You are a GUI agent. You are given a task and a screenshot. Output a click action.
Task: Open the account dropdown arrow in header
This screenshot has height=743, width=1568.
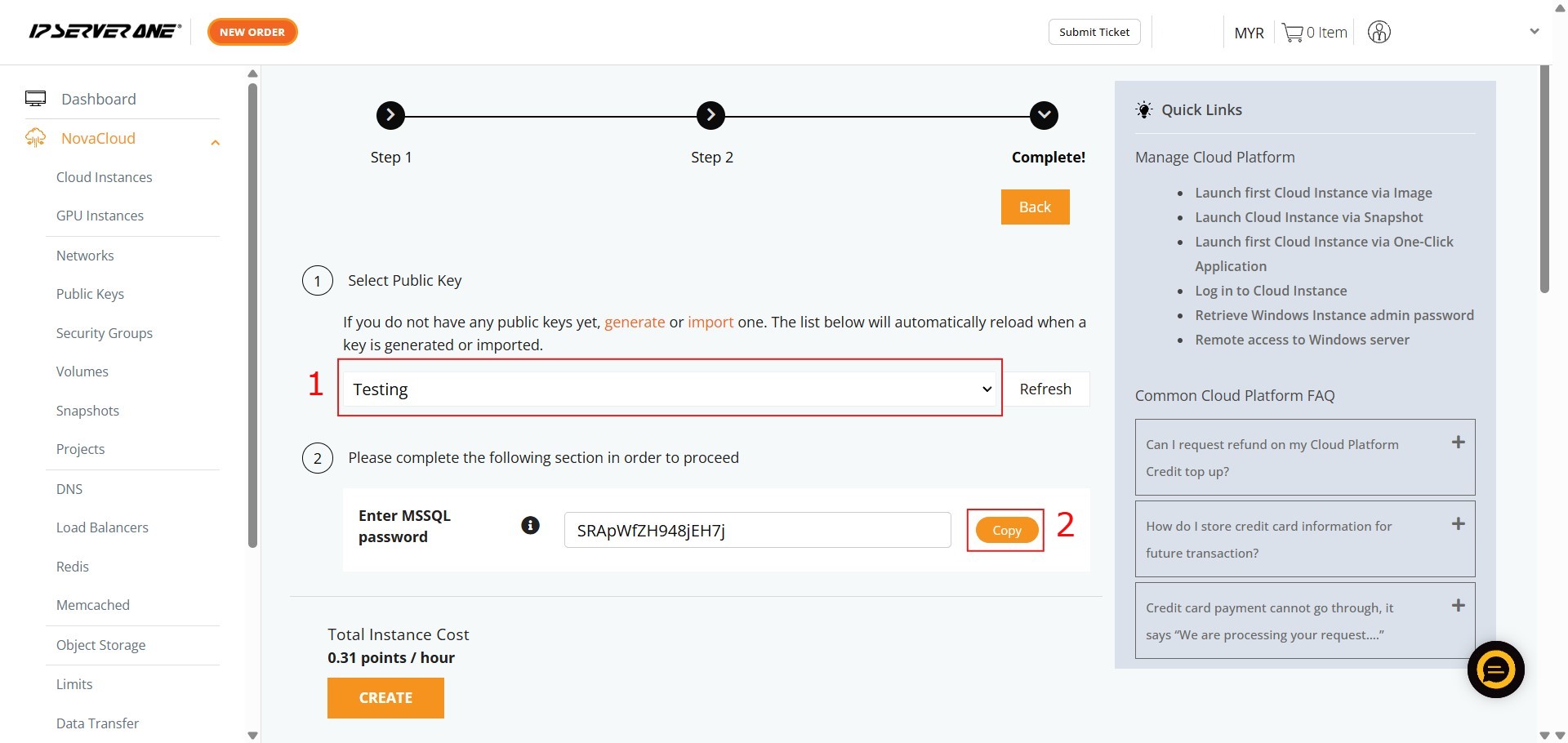(x=1535, y=31)
